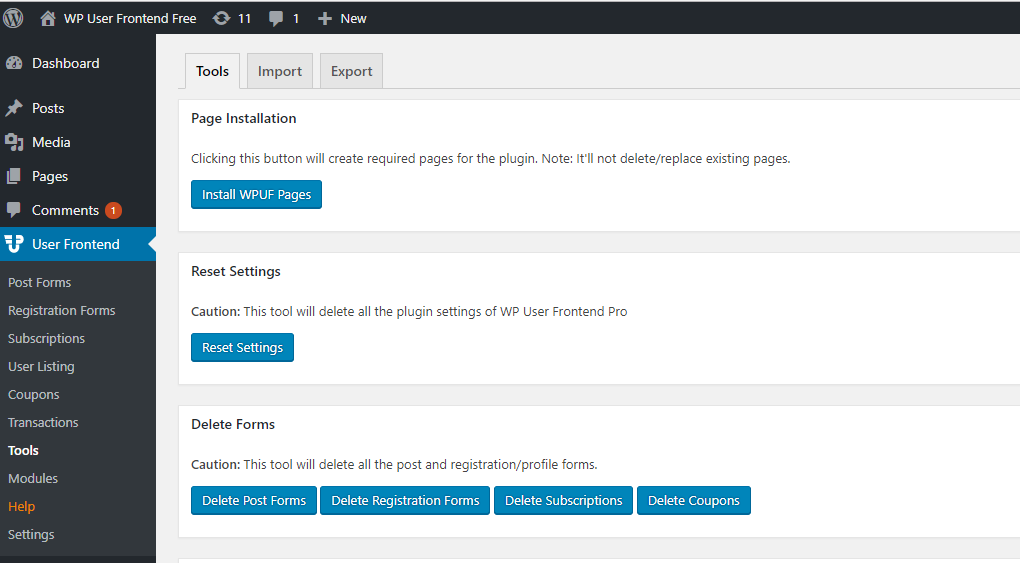Click the Delete Subscriptions button
The height and width of the screenshot is (563, 1020).
click(x=563, y=501)
